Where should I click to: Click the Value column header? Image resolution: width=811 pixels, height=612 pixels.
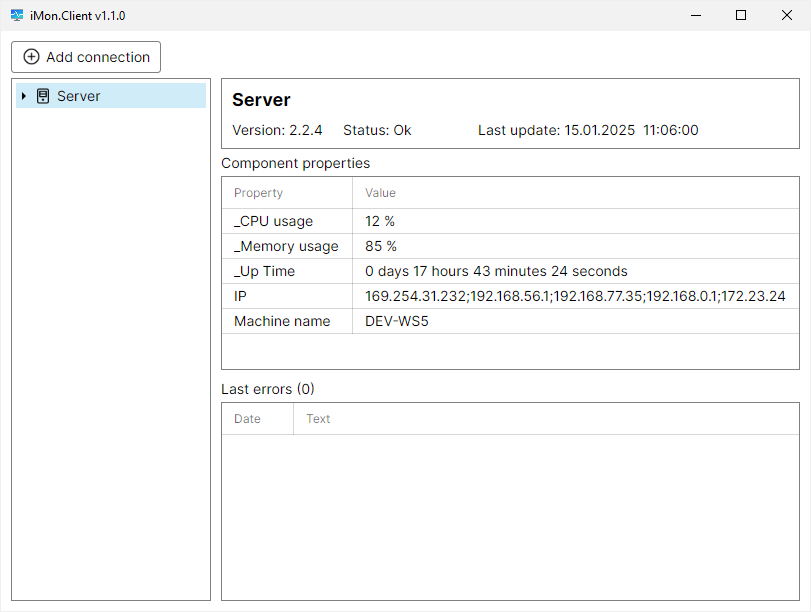coord(380,193)
